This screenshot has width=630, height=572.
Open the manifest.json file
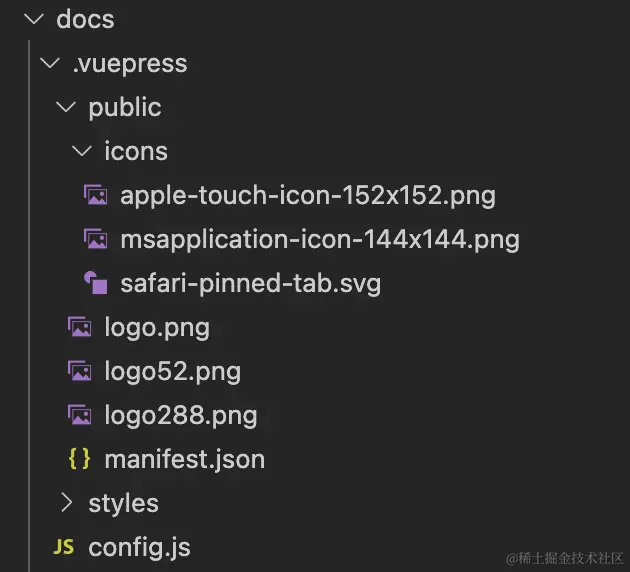pos(184,459)
